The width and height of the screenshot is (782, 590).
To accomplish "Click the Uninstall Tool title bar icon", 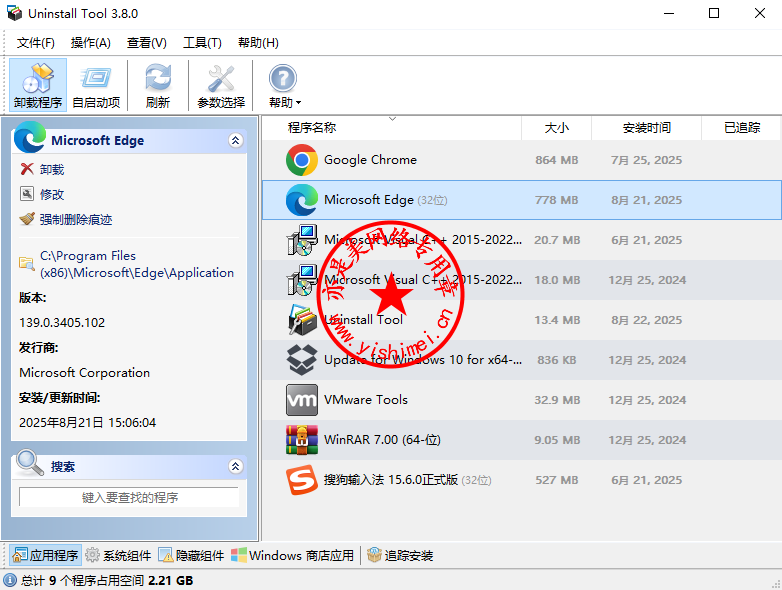I will 14,13.
